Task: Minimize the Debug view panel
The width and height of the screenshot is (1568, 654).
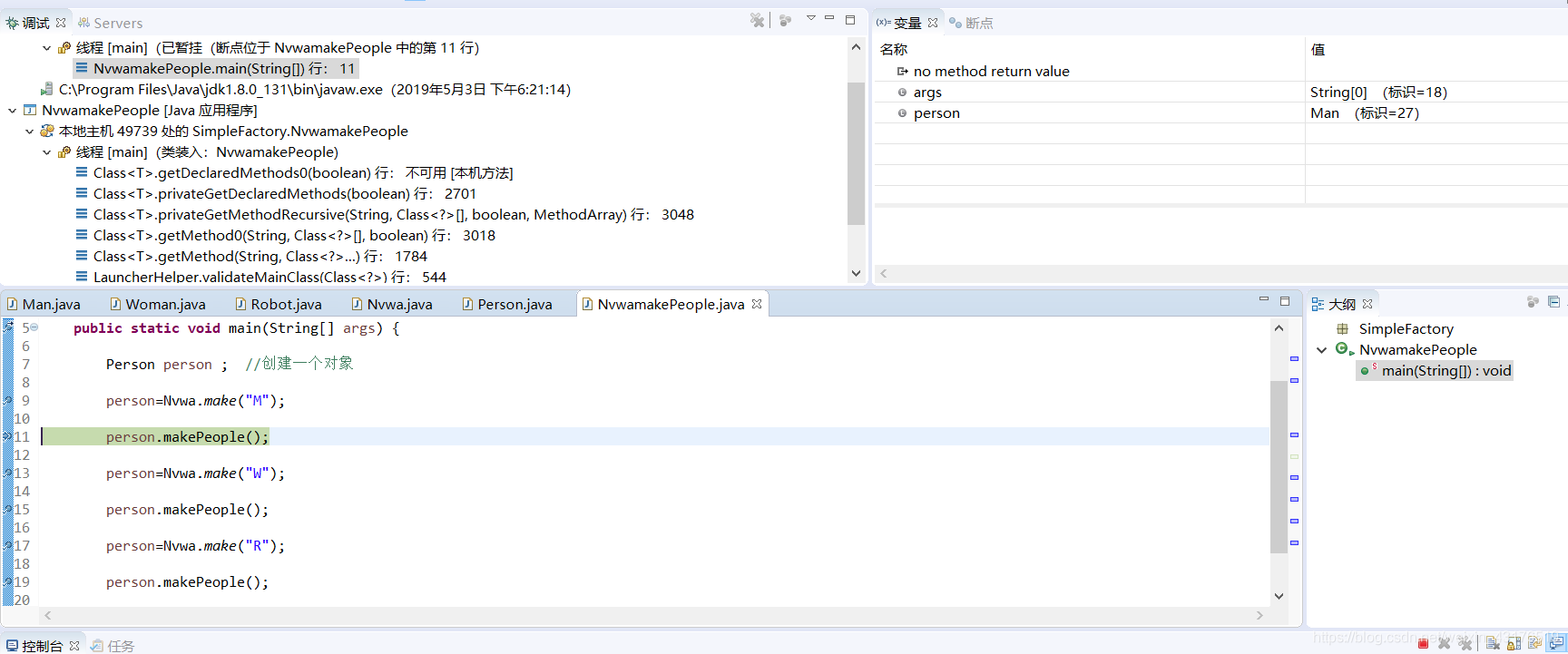Action: coord(829,18)
